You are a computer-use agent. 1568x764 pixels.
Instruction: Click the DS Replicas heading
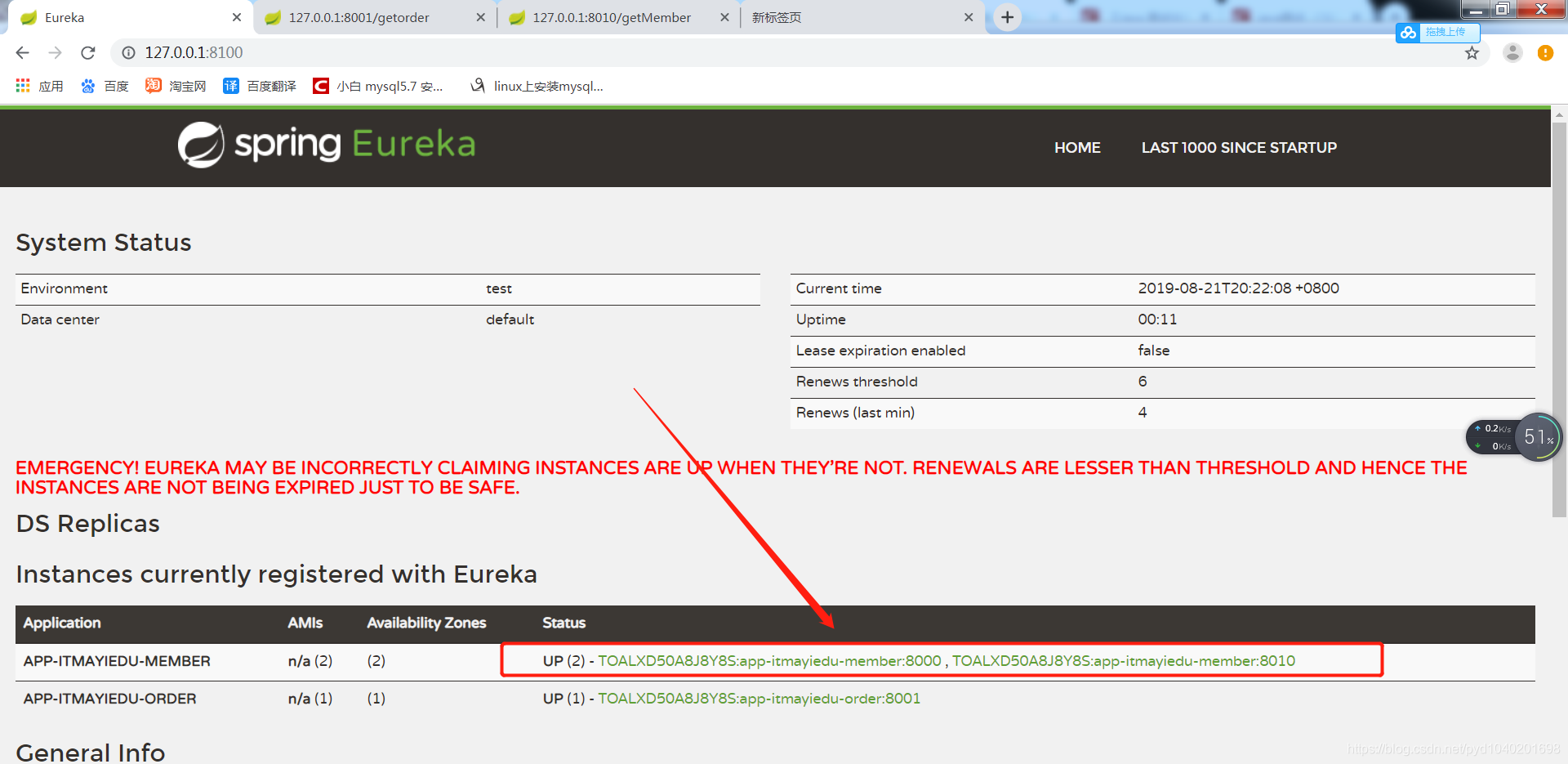coord(88,524)
